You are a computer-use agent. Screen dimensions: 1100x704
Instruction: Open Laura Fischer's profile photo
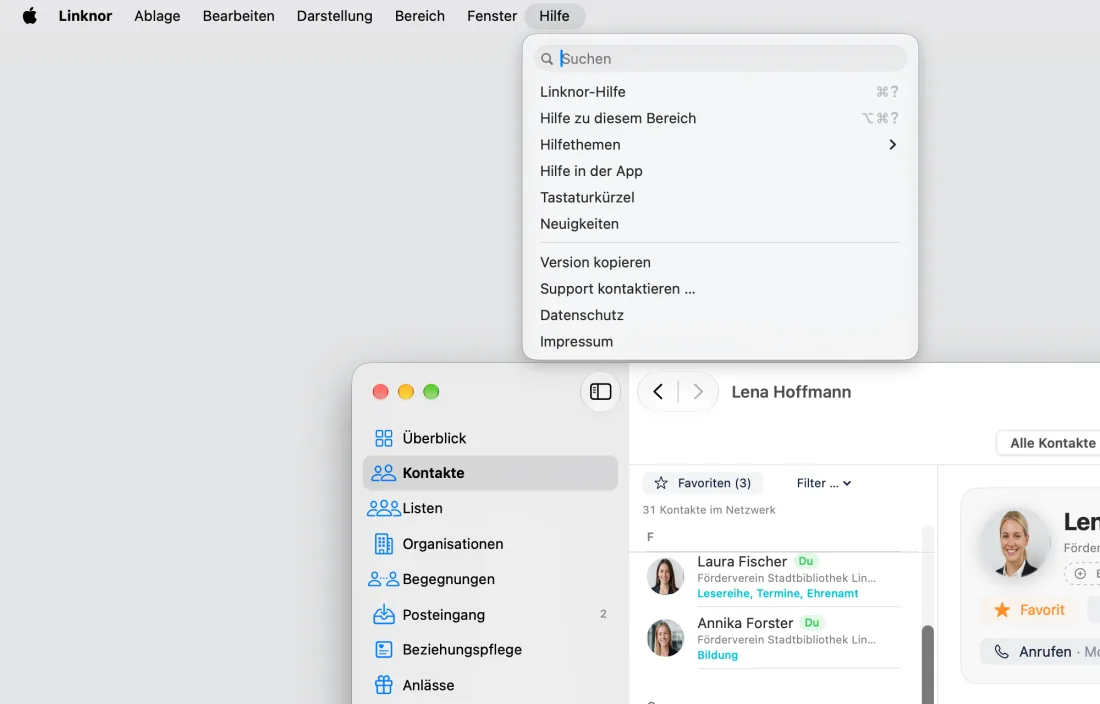pyautogui.click(x=665, y=576)
